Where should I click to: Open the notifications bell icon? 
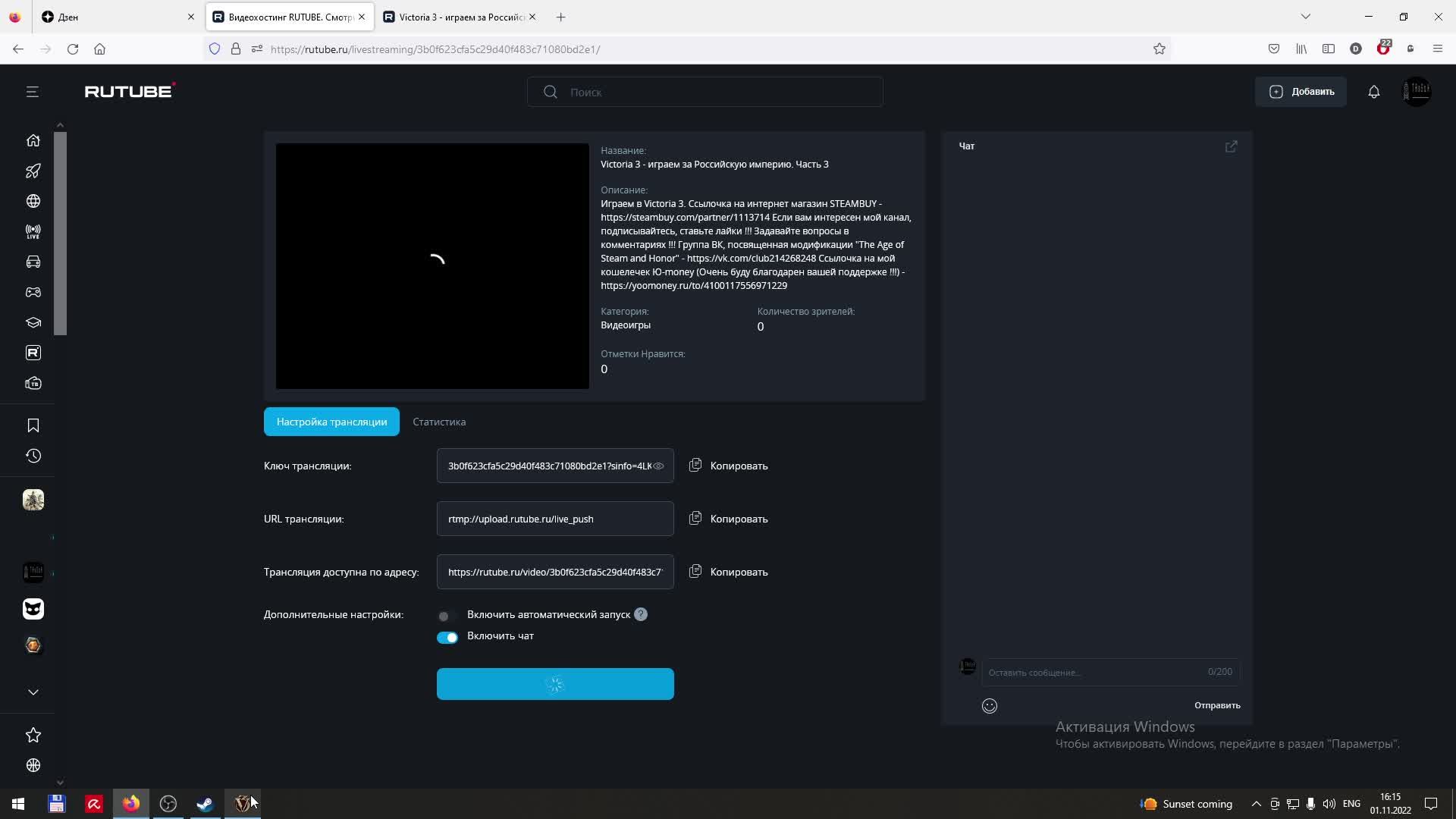click(x=1373, y=92)
